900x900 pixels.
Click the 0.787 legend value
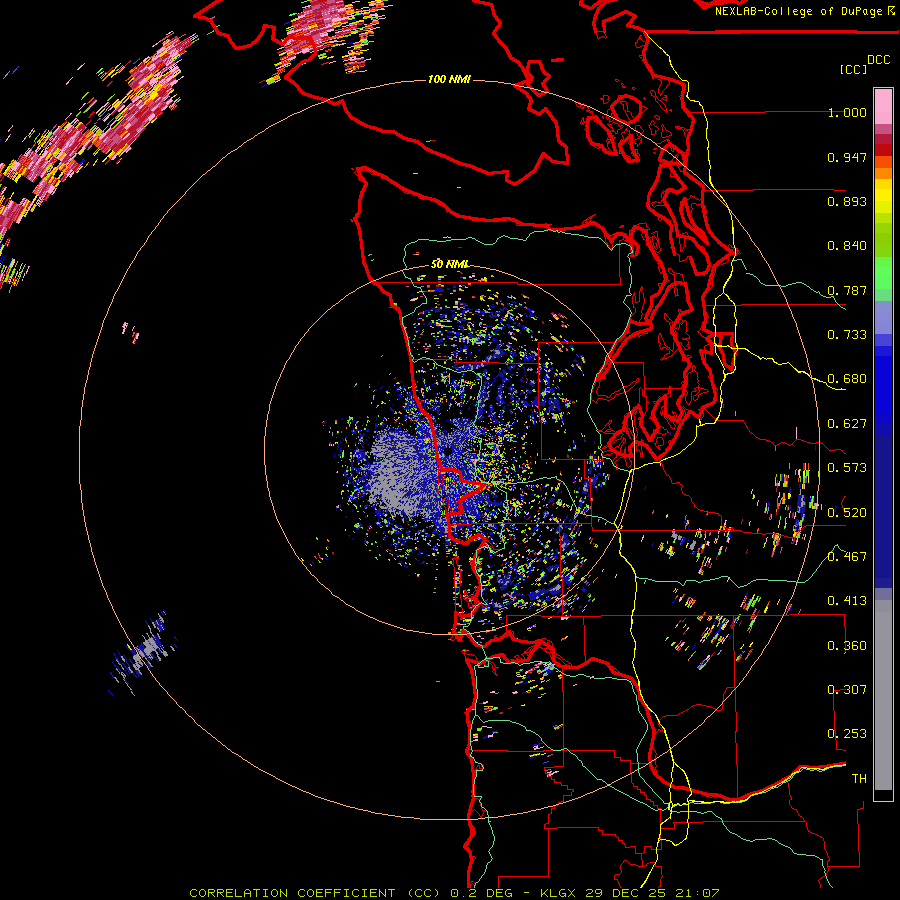point(847,290)
